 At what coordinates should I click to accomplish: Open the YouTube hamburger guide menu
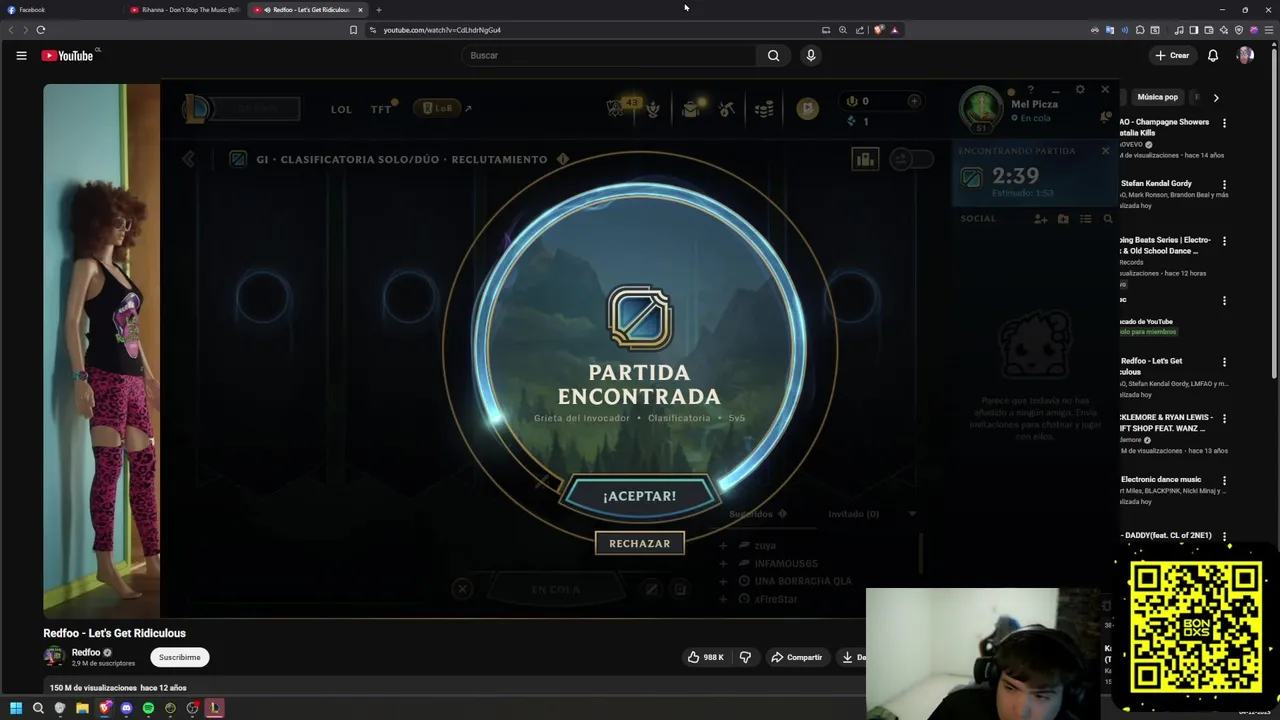click(x=21, y=56)
